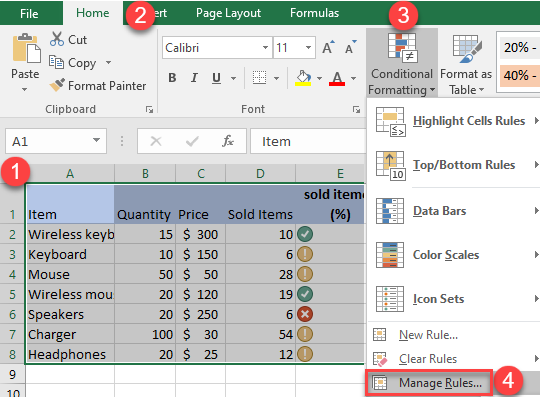
Task: Apply cell borders icon
Action: coord(259,78)
